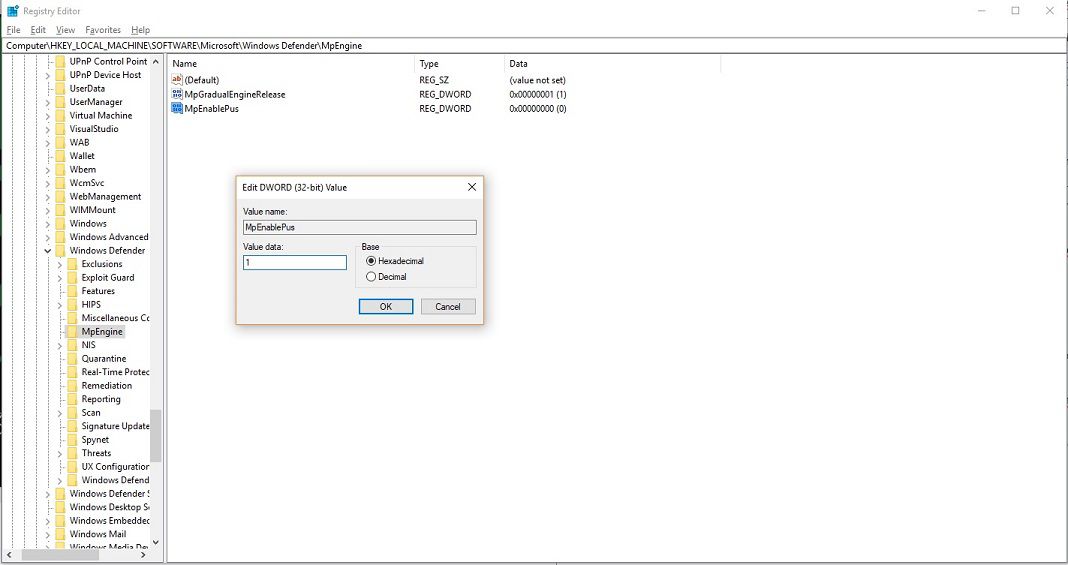Viewport: 1068px width, 565px height.
Task: Expand the Exploit Guard key
Action: (60, 278)
